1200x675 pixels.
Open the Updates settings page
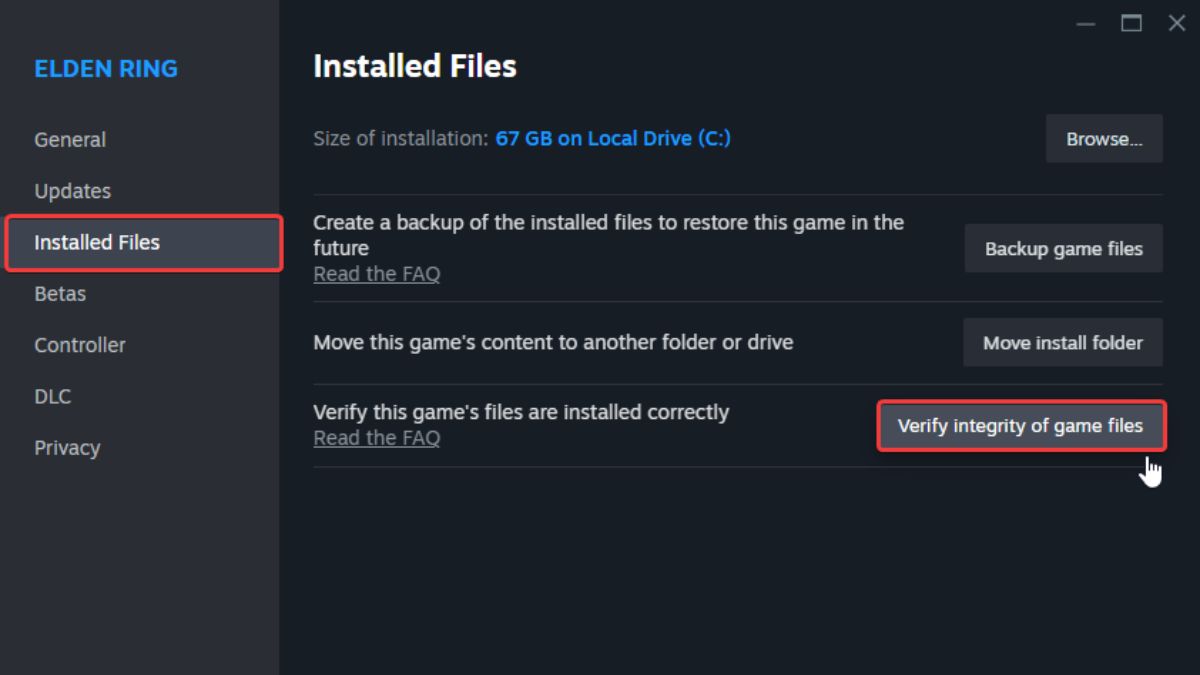point(72,190)
